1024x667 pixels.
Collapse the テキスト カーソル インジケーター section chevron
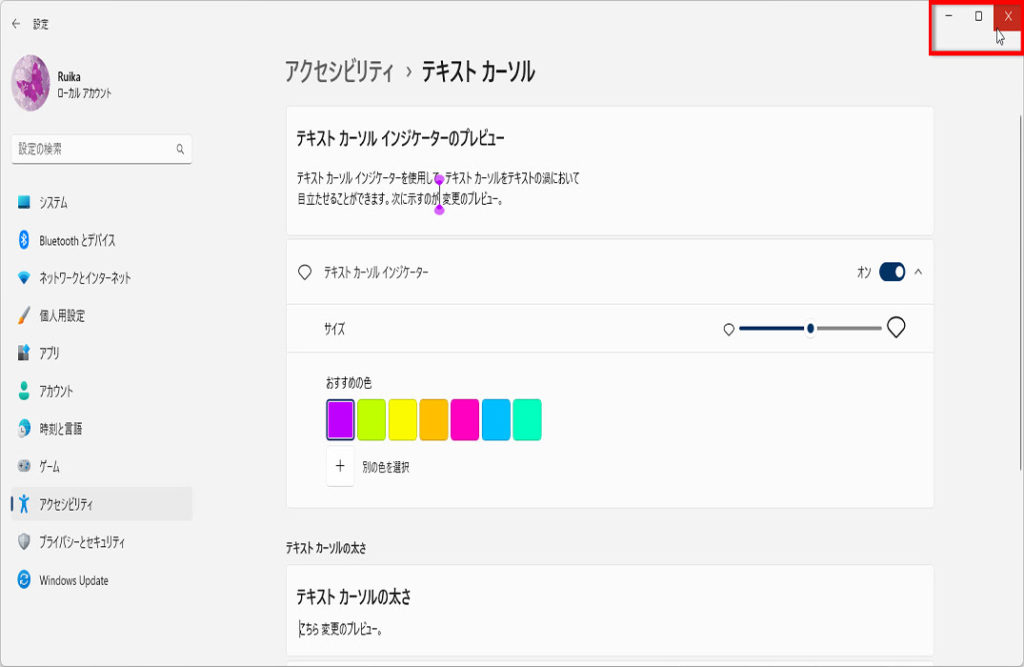[x=918, y=272]
